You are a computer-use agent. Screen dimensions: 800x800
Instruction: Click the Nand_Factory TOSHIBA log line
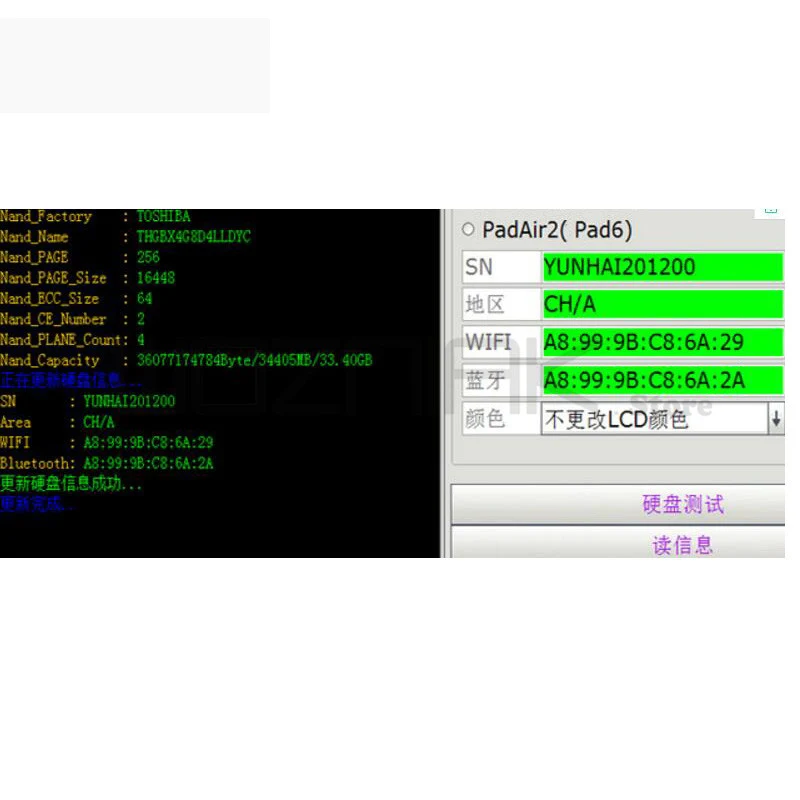coord(95,216)
